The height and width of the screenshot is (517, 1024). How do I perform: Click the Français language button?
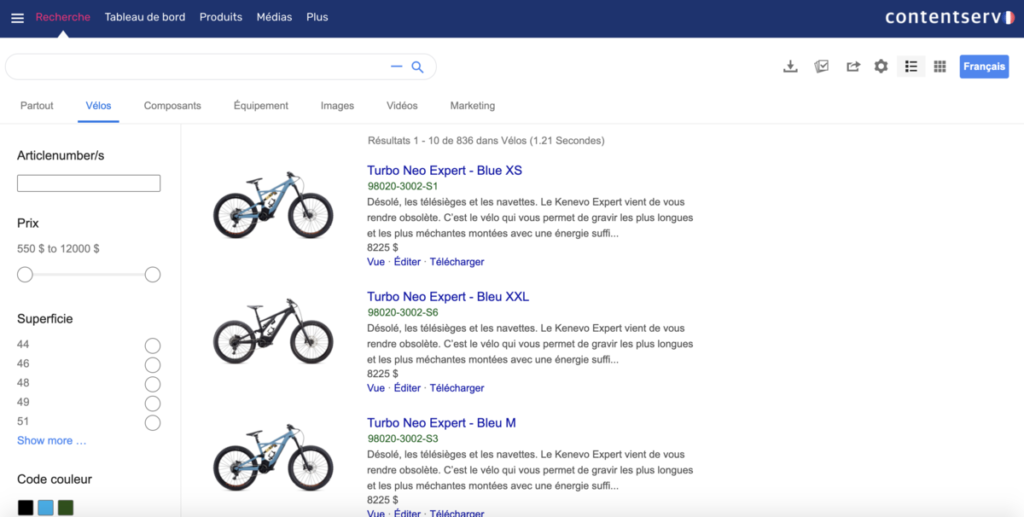click(x=984, y=67)
